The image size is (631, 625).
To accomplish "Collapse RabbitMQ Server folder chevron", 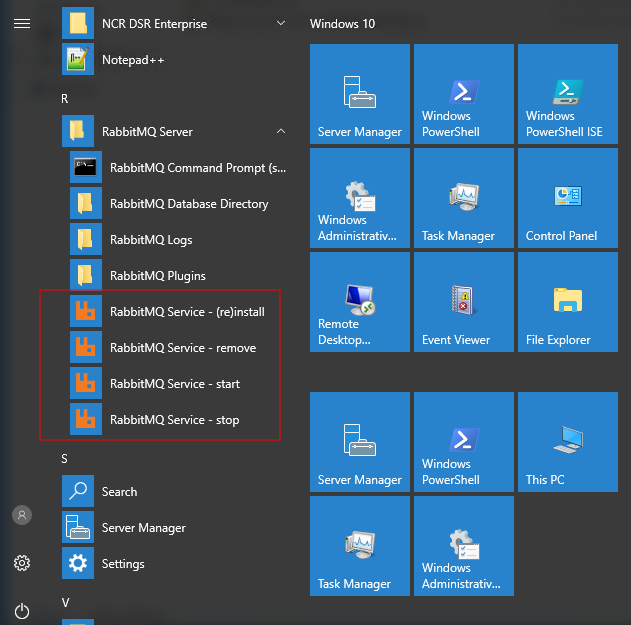I will click(281, 131).
